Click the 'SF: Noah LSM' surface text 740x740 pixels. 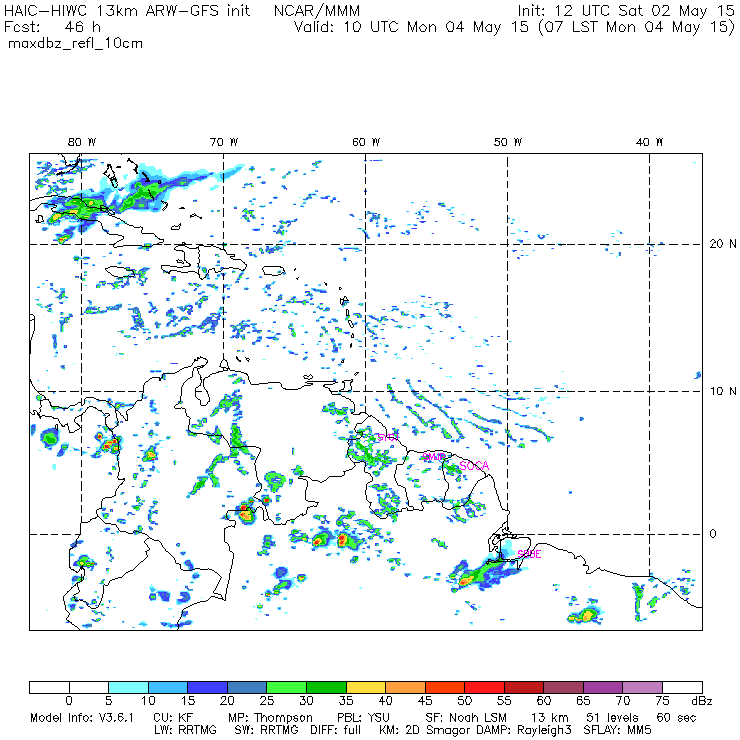[x=466, y=718]
